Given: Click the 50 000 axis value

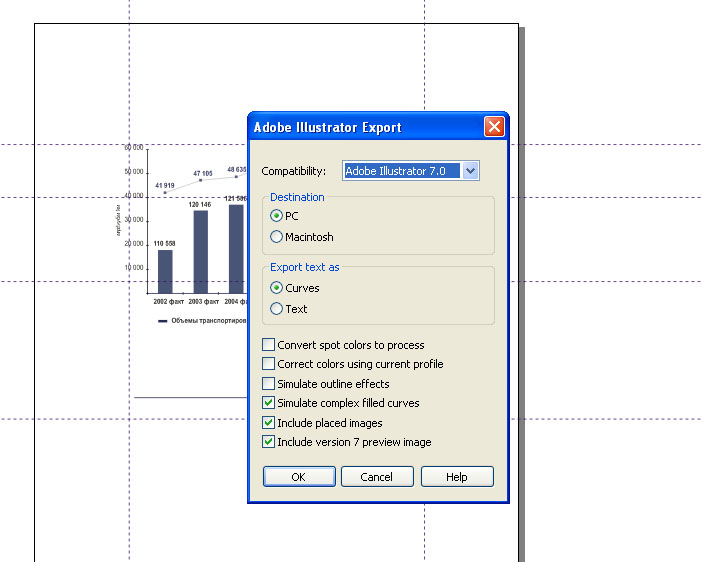Looking at the screenshot, I should point(134,172).
